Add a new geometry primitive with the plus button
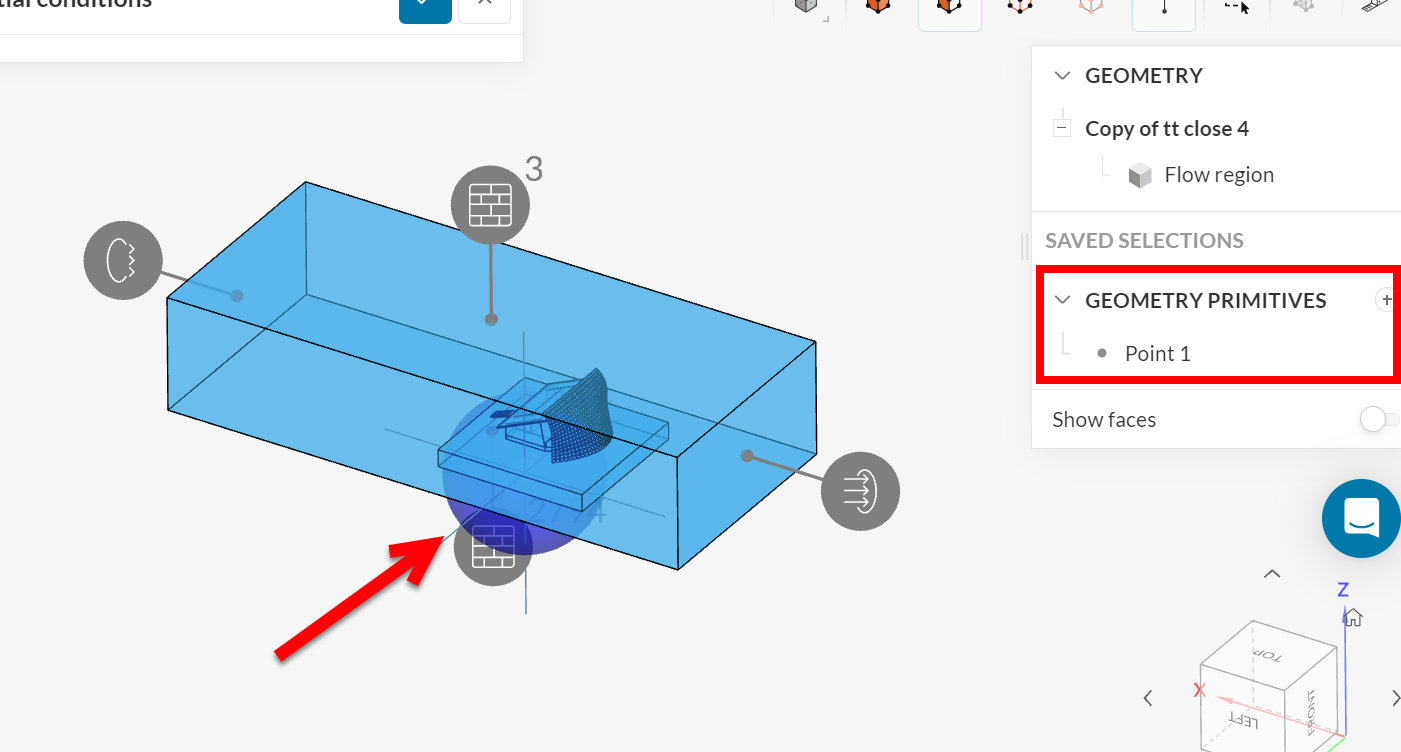This screenshot has height=752, width=1401. (x=1387, y=299)
